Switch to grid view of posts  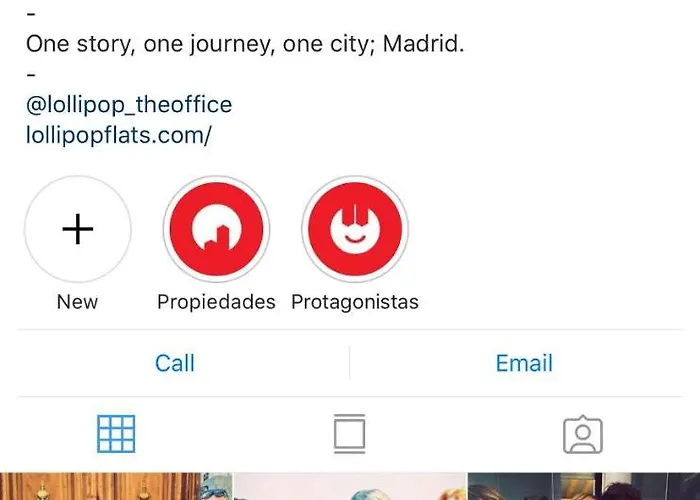tap(116, 434)
